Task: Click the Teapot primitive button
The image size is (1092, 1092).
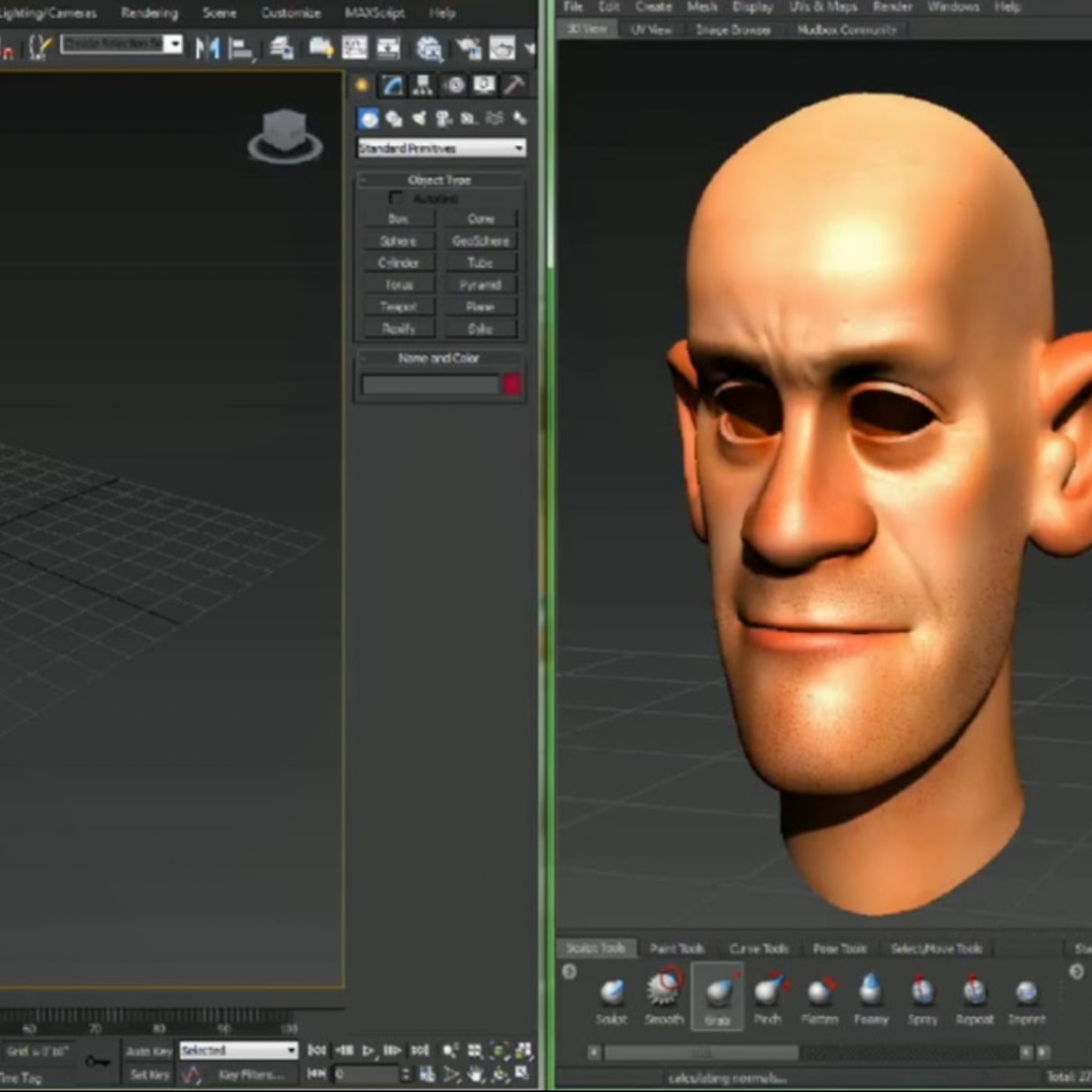Action: 399,307
